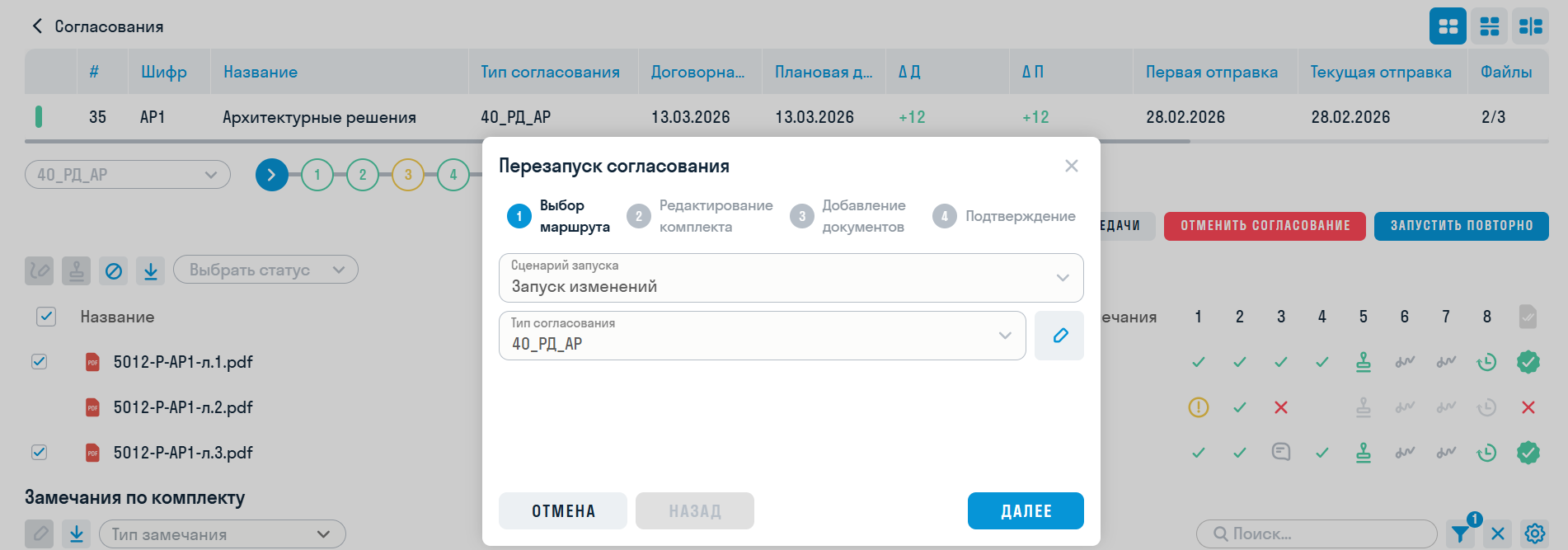Image resolution: width=1568 pixels, height=550 pixels.
Task: Select route stage circle 2
Action: click(363, 175)
